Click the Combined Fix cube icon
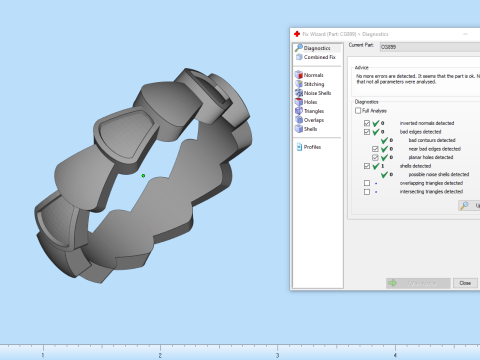Image resolution: width=480 pixels, height=360 pixels. (x=299, y=57)
